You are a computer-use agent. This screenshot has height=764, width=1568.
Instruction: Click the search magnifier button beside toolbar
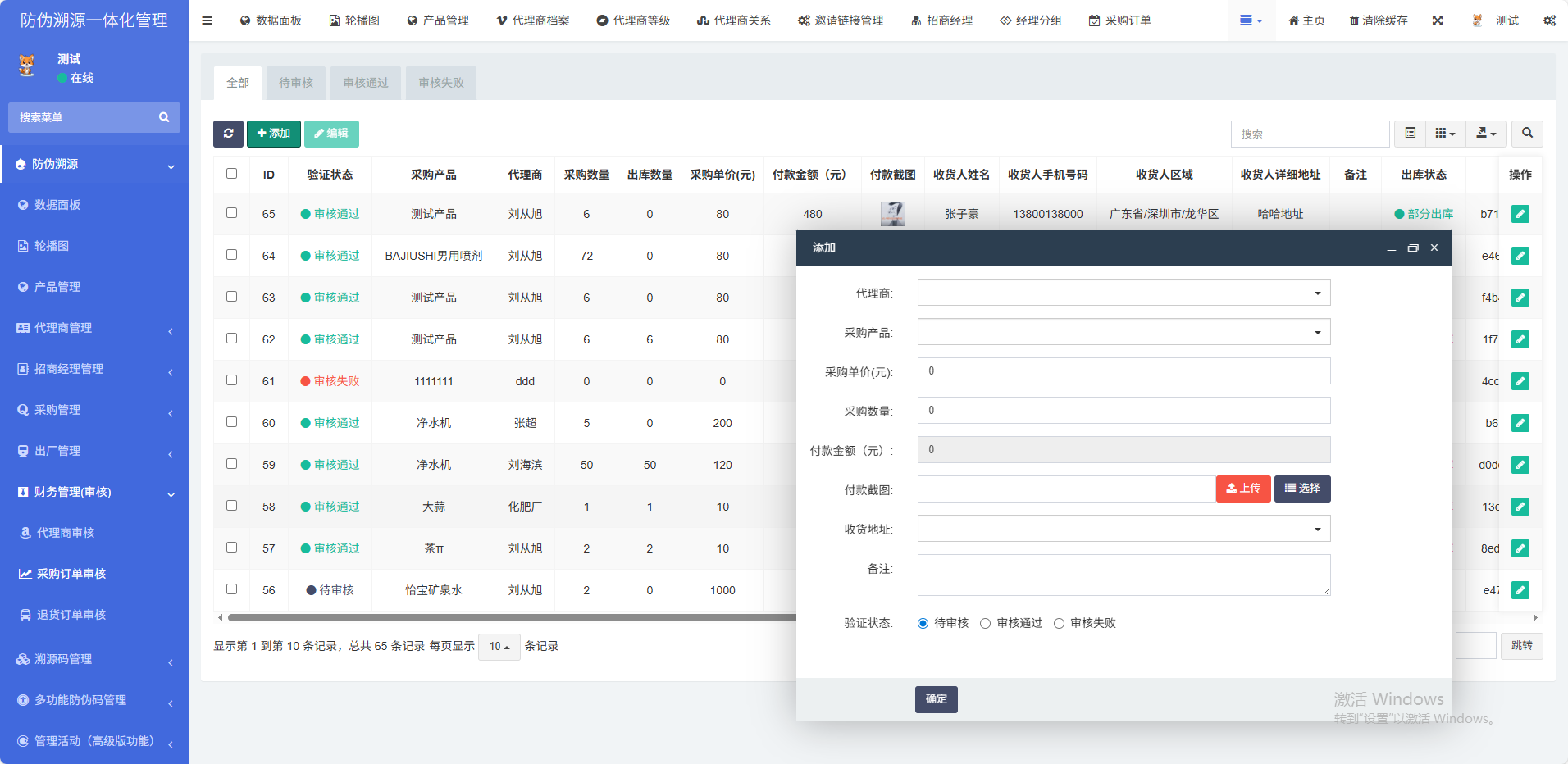pyautogui.click(x=1527, y=134)
